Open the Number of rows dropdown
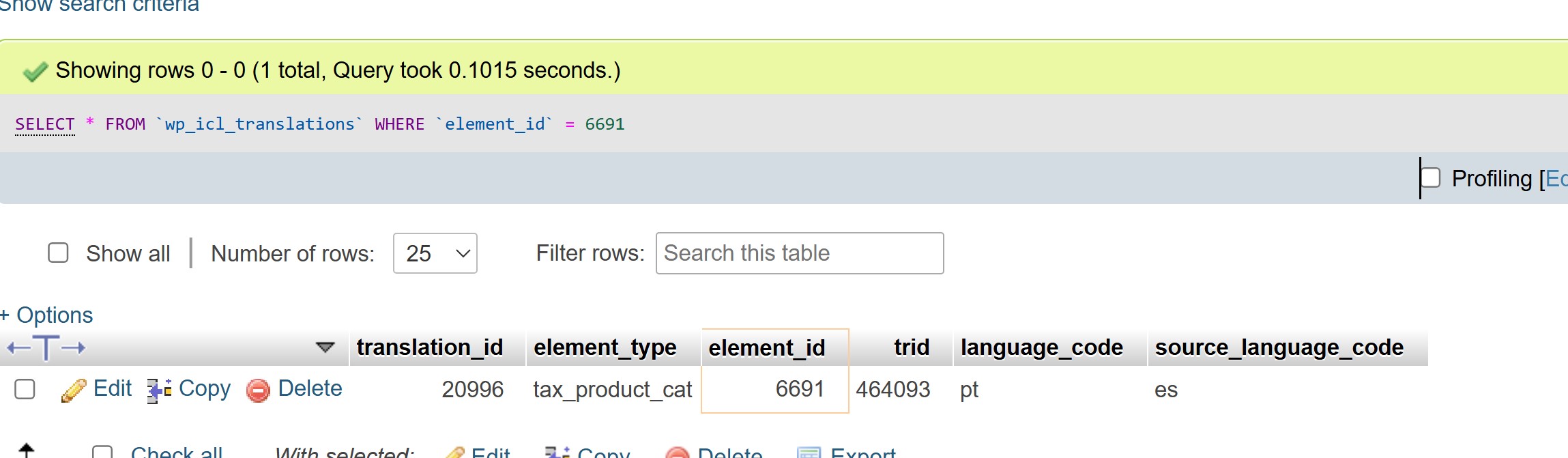 [435, 253]
